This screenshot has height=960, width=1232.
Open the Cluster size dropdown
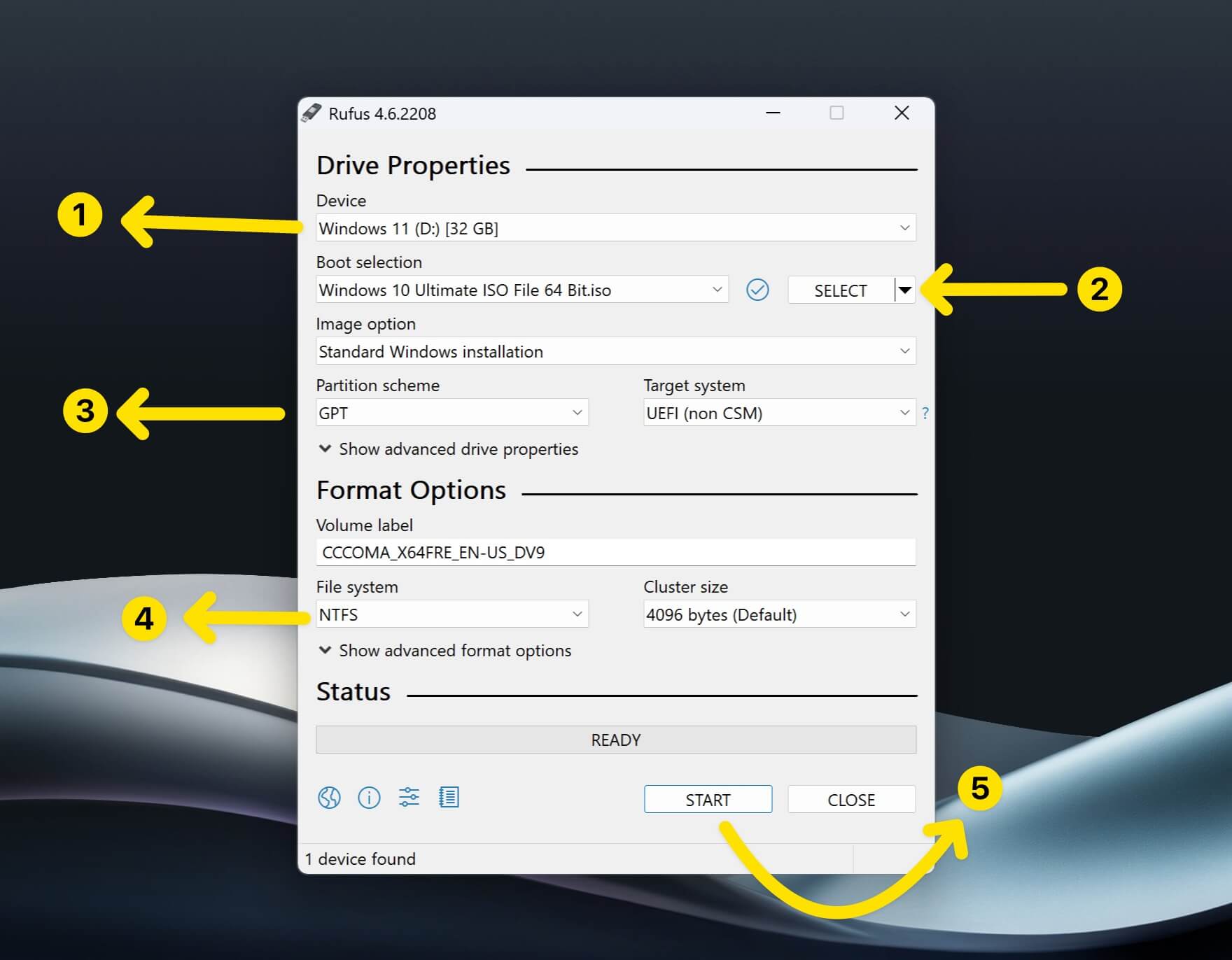coord(780,614)
